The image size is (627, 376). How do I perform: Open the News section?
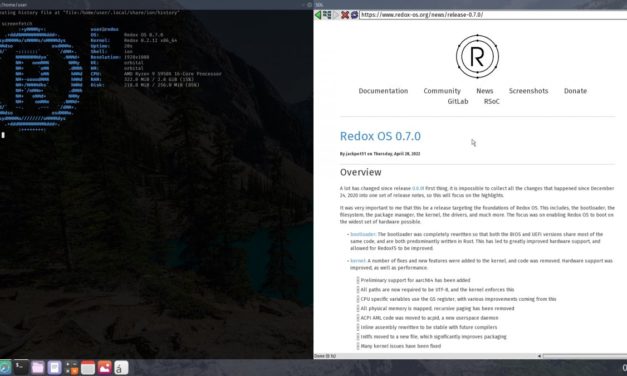point(485,91)
